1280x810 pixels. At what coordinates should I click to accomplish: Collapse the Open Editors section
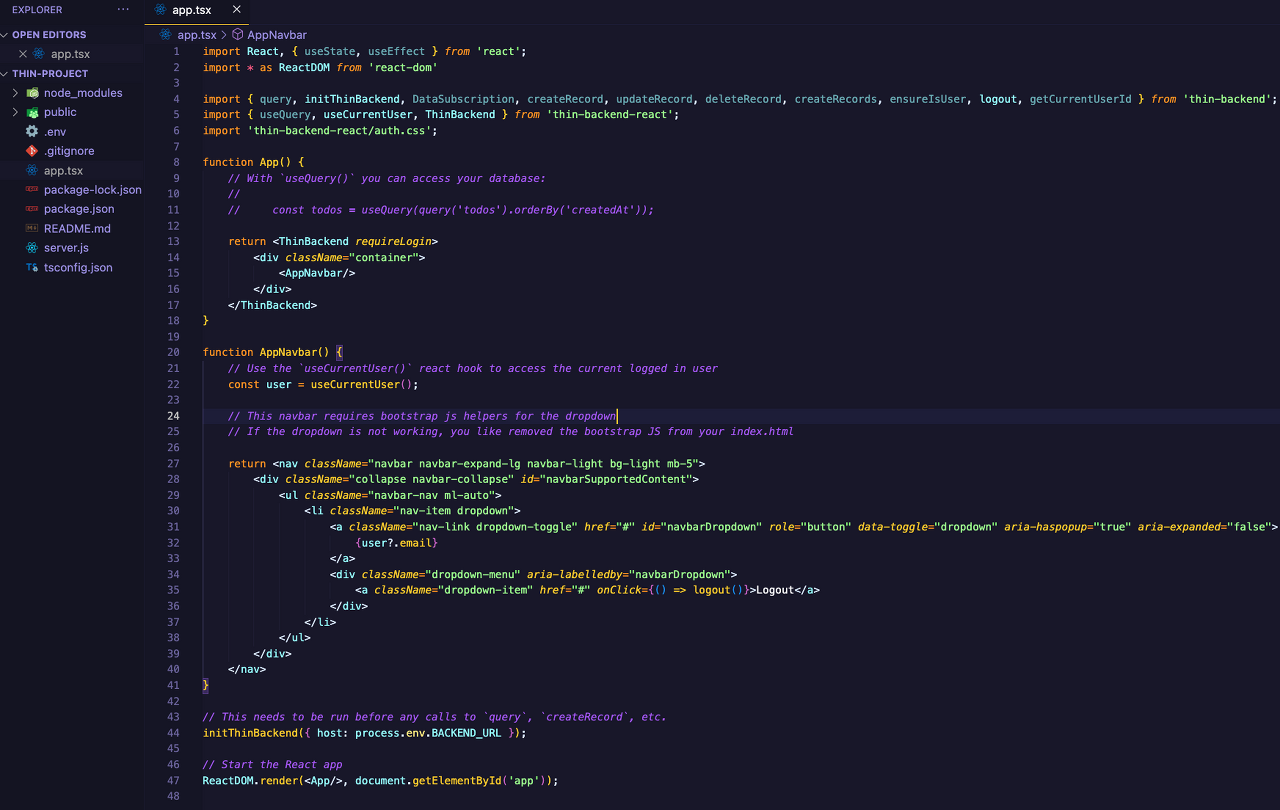point(6,35)
